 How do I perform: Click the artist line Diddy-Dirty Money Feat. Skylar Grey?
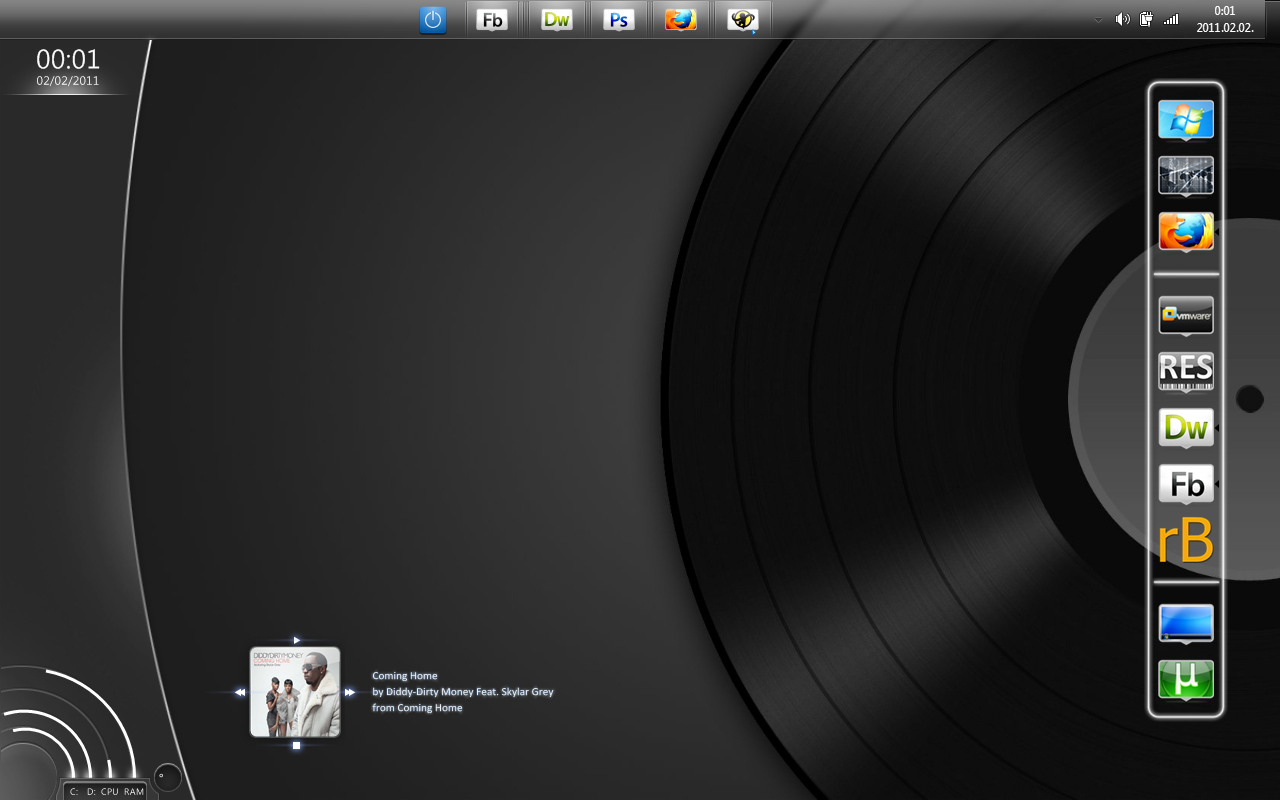[470, 692]
